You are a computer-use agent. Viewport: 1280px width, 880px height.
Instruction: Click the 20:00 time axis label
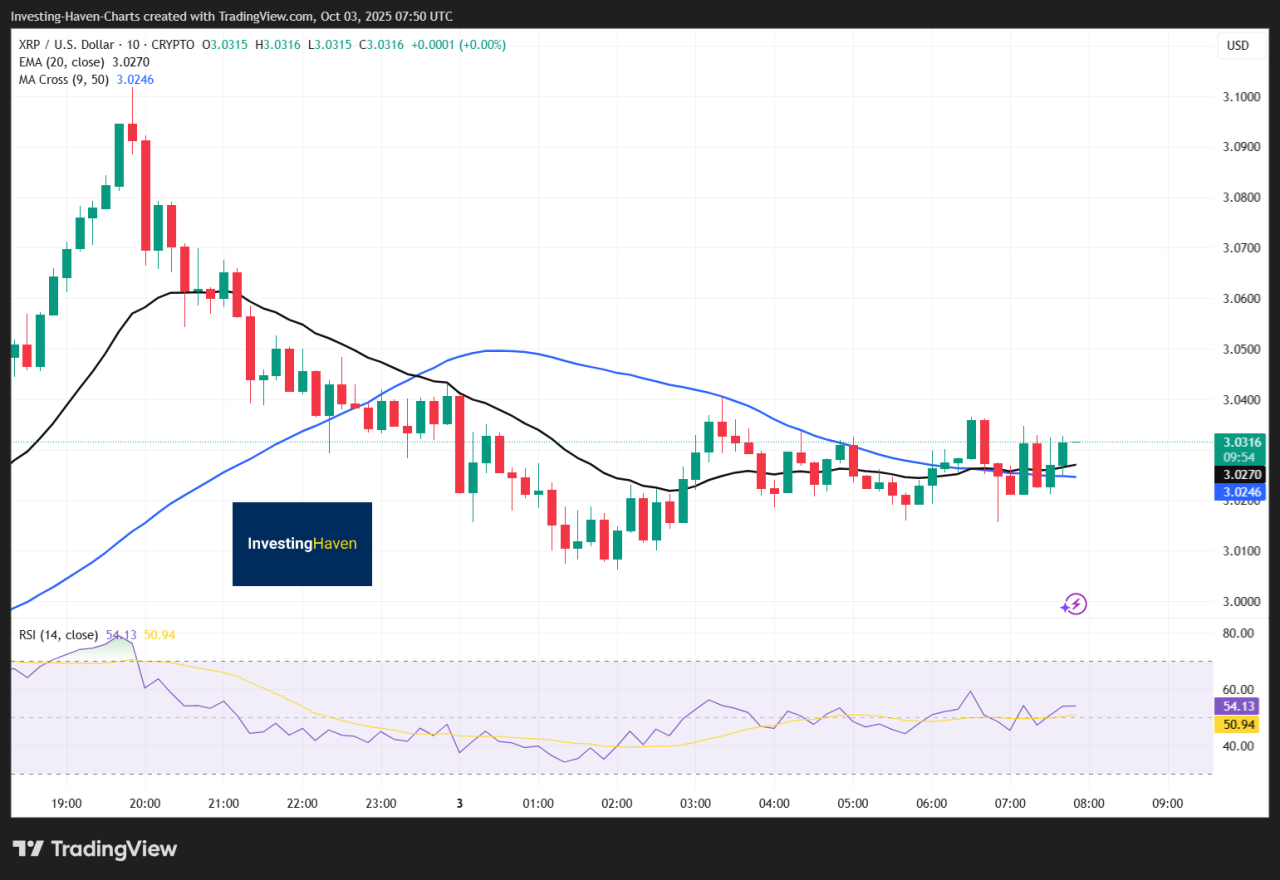click(x=145, y=803)
